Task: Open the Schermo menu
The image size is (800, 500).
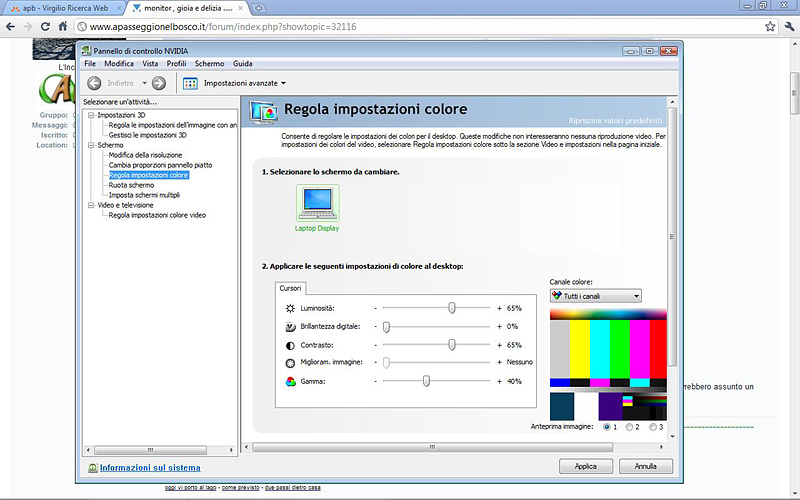Action: (210, 64)
